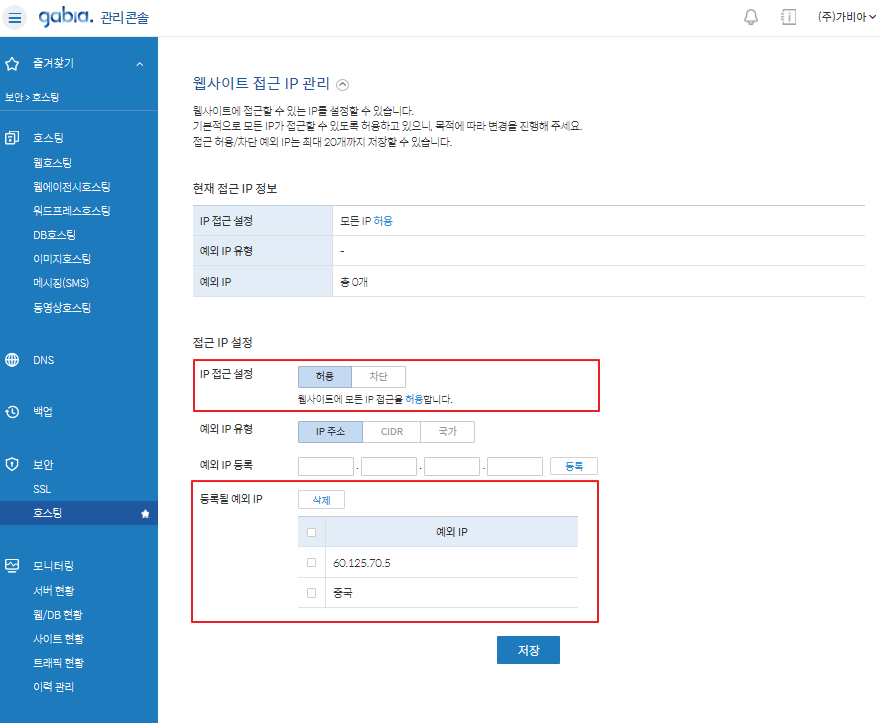
Task: Click the 보안 shield icon
Action: click(13, 465)
